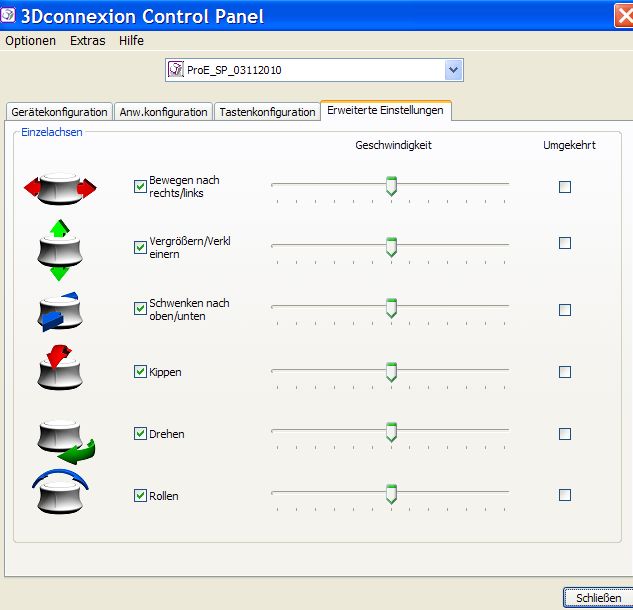Uncheck Vergrößern/Verkleinern axis
The width and height of the screenshot is (633, 610).
pyautogui.click(x=140, y=247)
